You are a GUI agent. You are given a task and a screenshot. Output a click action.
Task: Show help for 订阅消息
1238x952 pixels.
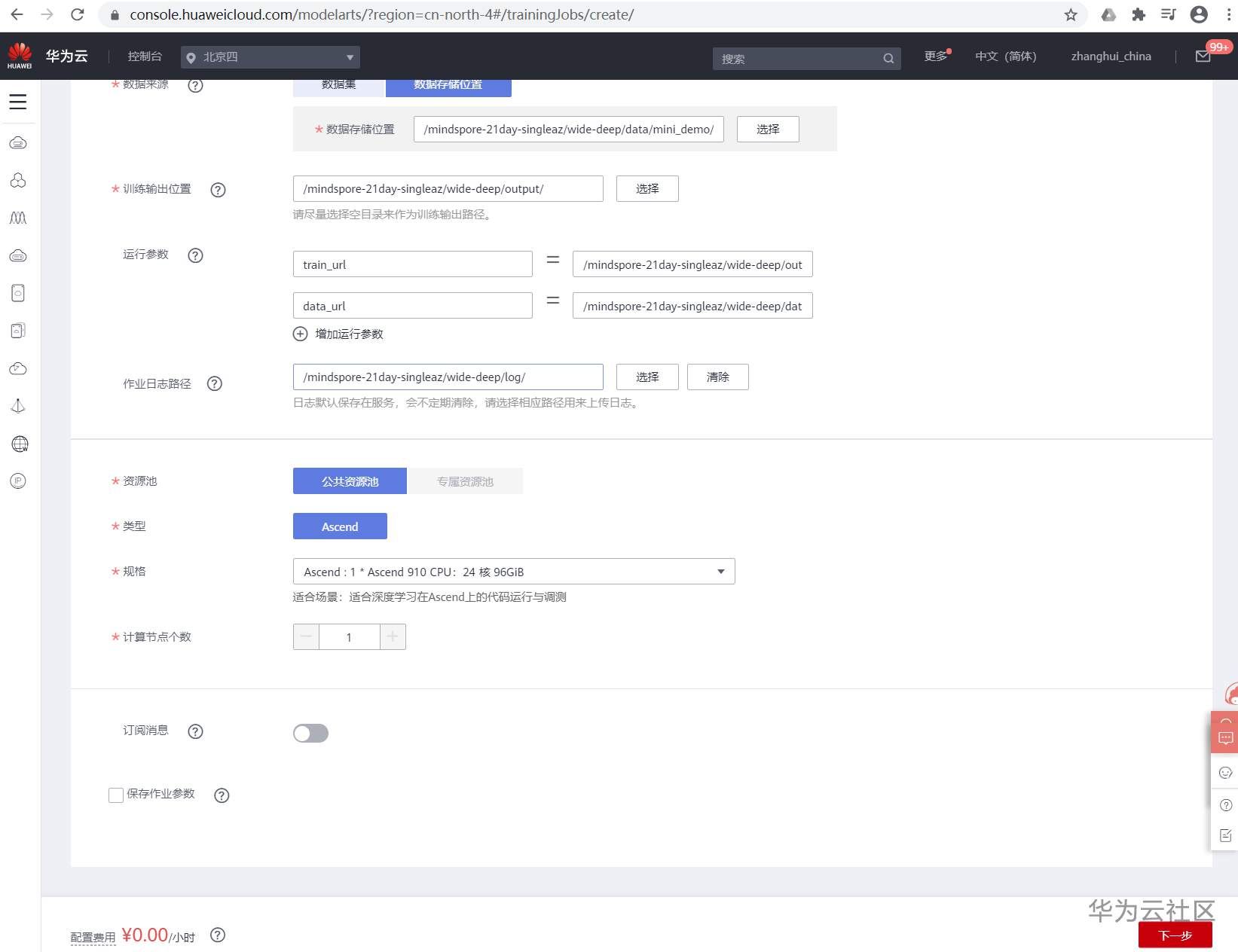tap(195, 731)
